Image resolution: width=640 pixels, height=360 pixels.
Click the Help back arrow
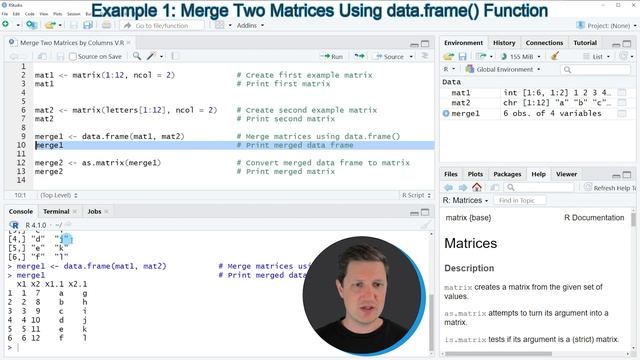tap(449, 187)
